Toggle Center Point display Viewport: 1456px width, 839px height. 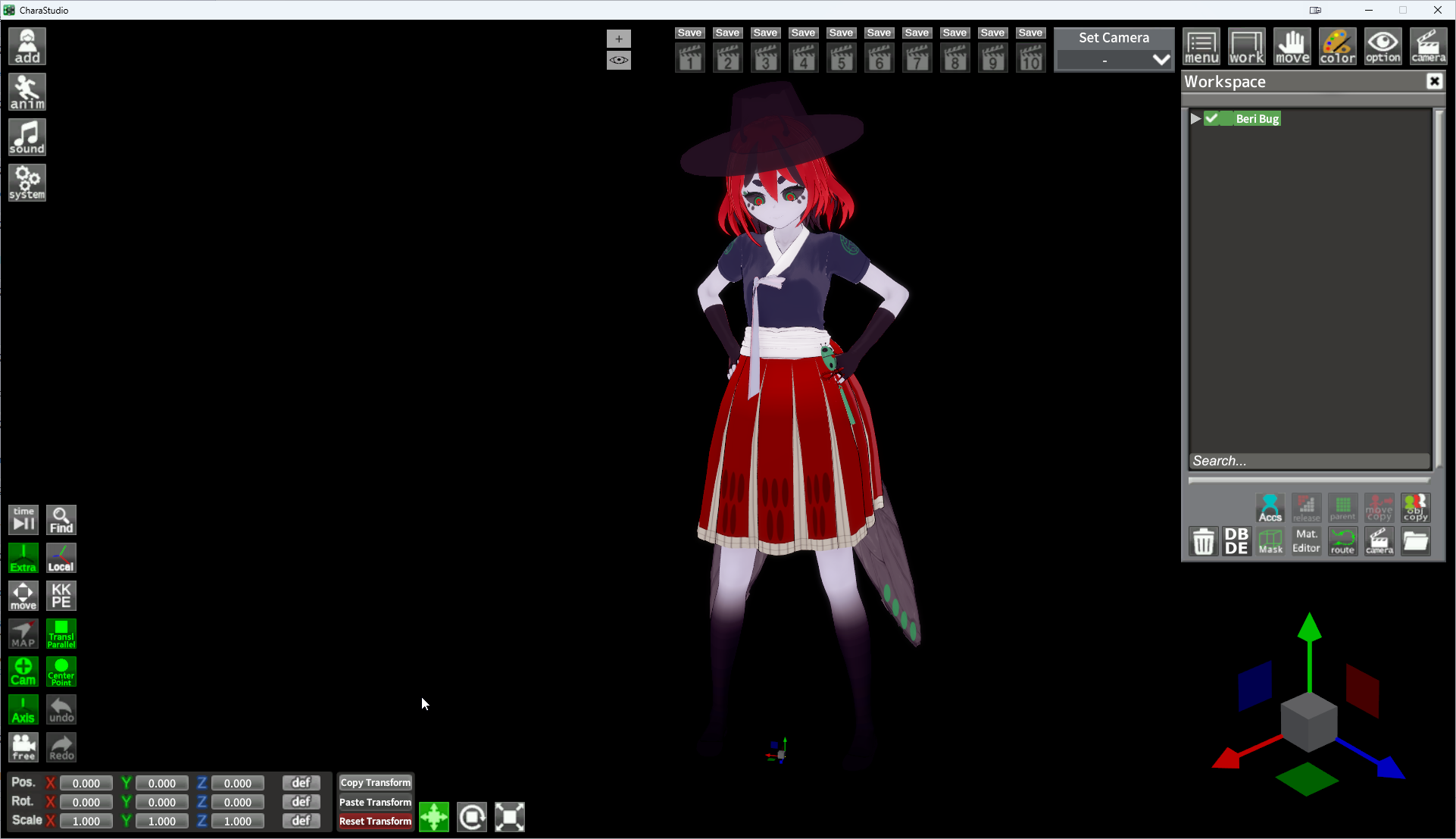[x=61, y=672]
